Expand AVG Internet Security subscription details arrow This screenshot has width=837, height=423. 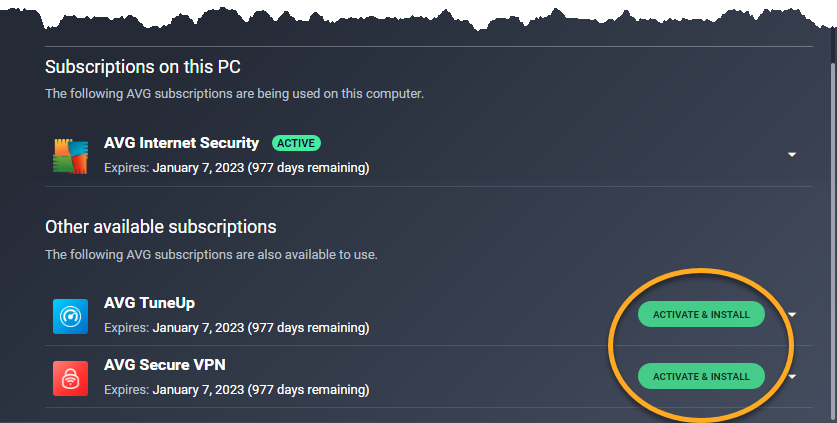[x=792, y=155]
